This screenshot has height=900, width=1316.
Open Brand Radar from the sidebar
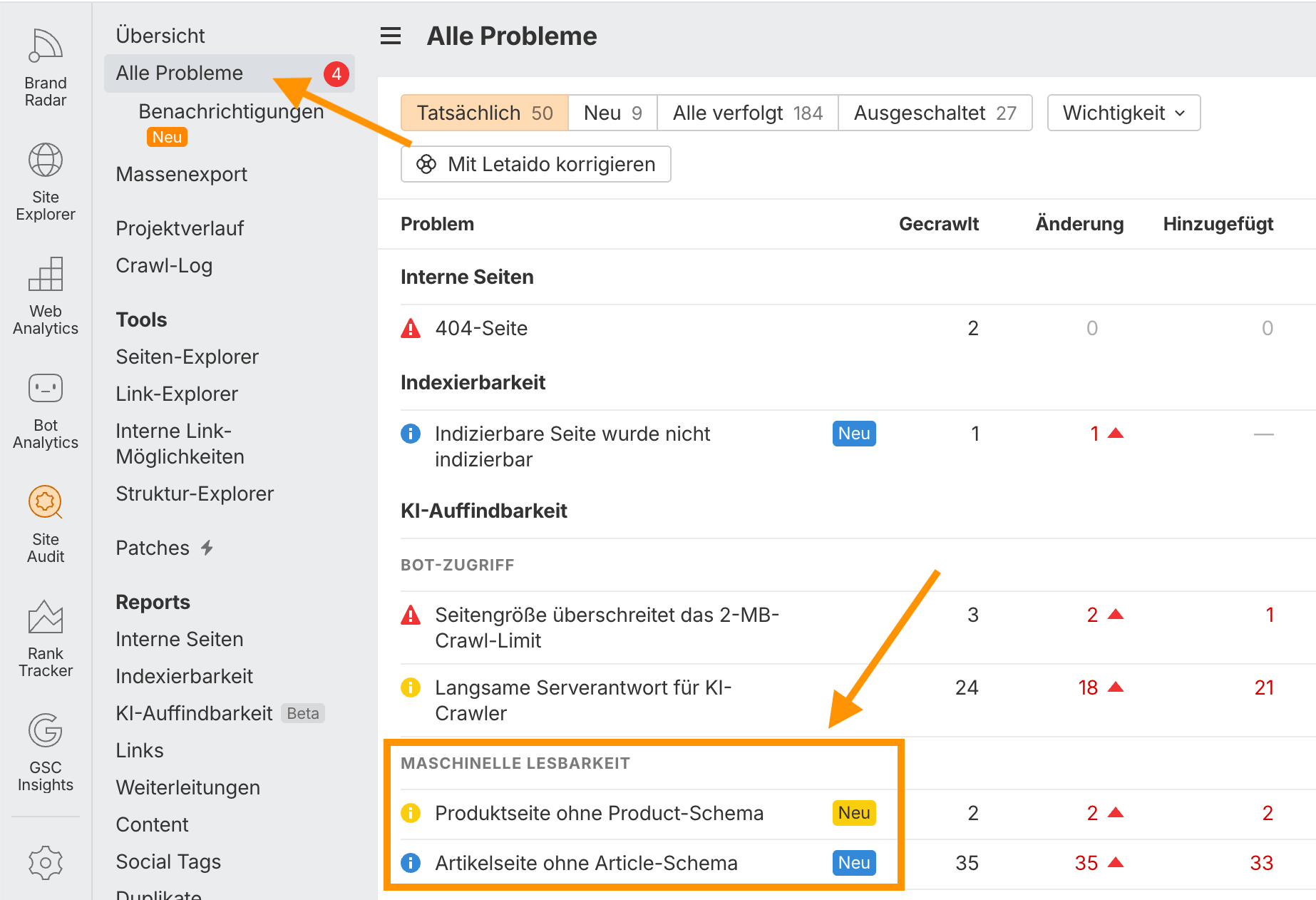click(46, 67)
